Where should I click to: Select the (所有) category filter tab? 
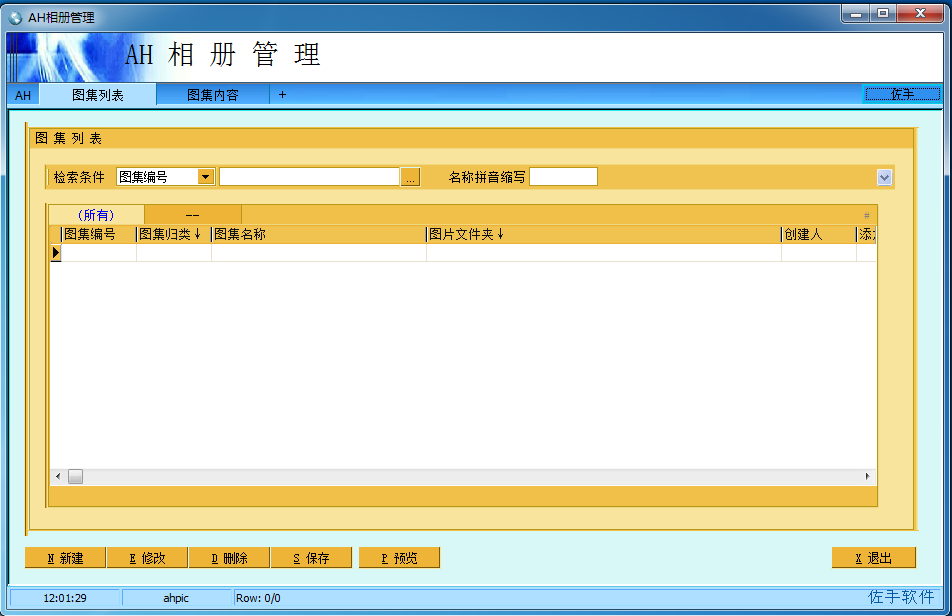pos(96,215)
